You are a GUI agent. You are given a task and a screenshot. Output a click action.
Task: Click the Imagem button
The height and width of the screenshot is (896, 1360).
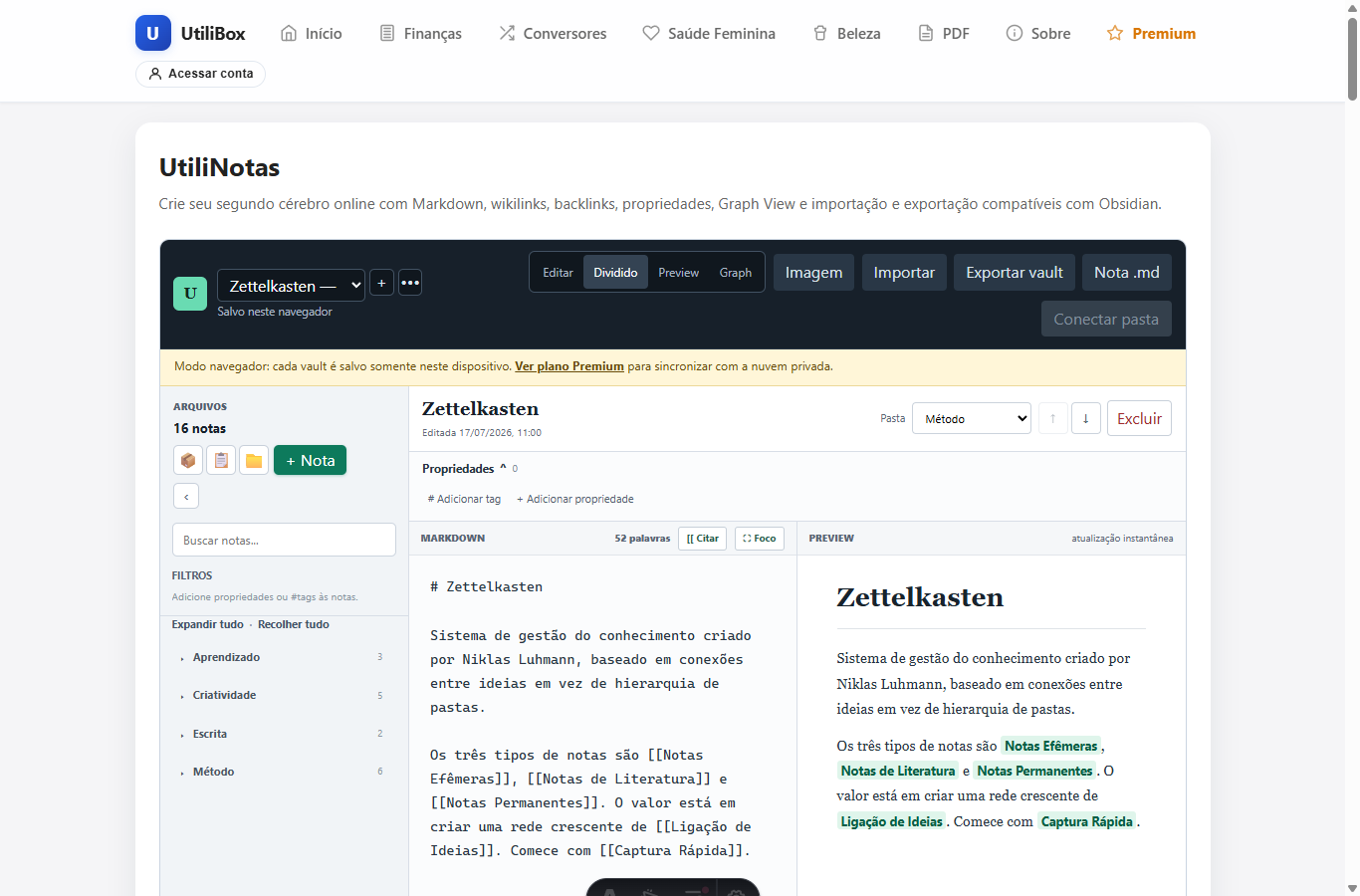[x=813, y=273]
